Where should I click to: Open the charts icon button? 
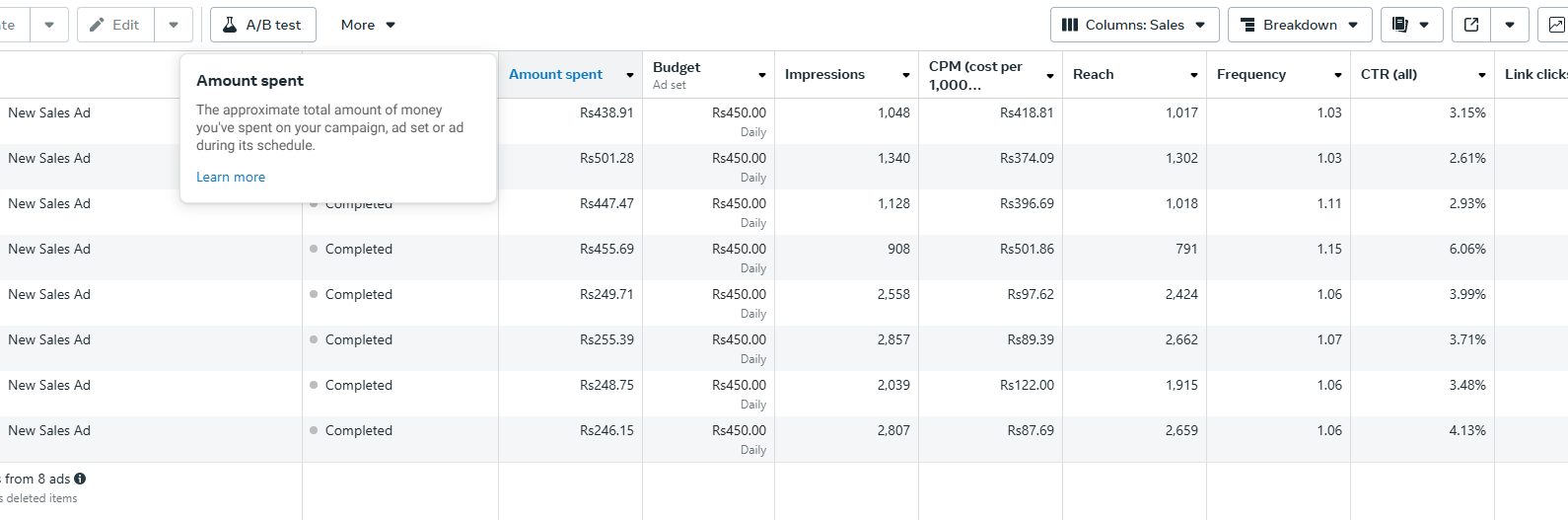[1554, 25]
